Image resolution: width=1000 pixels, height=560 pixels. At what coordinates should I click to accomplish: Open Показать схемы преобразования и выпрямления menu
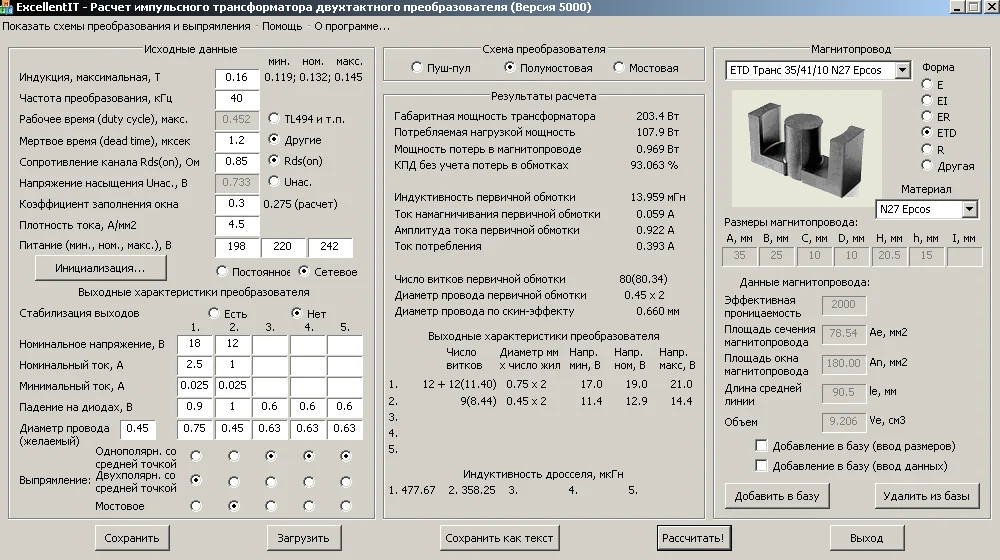pos(126,26)
